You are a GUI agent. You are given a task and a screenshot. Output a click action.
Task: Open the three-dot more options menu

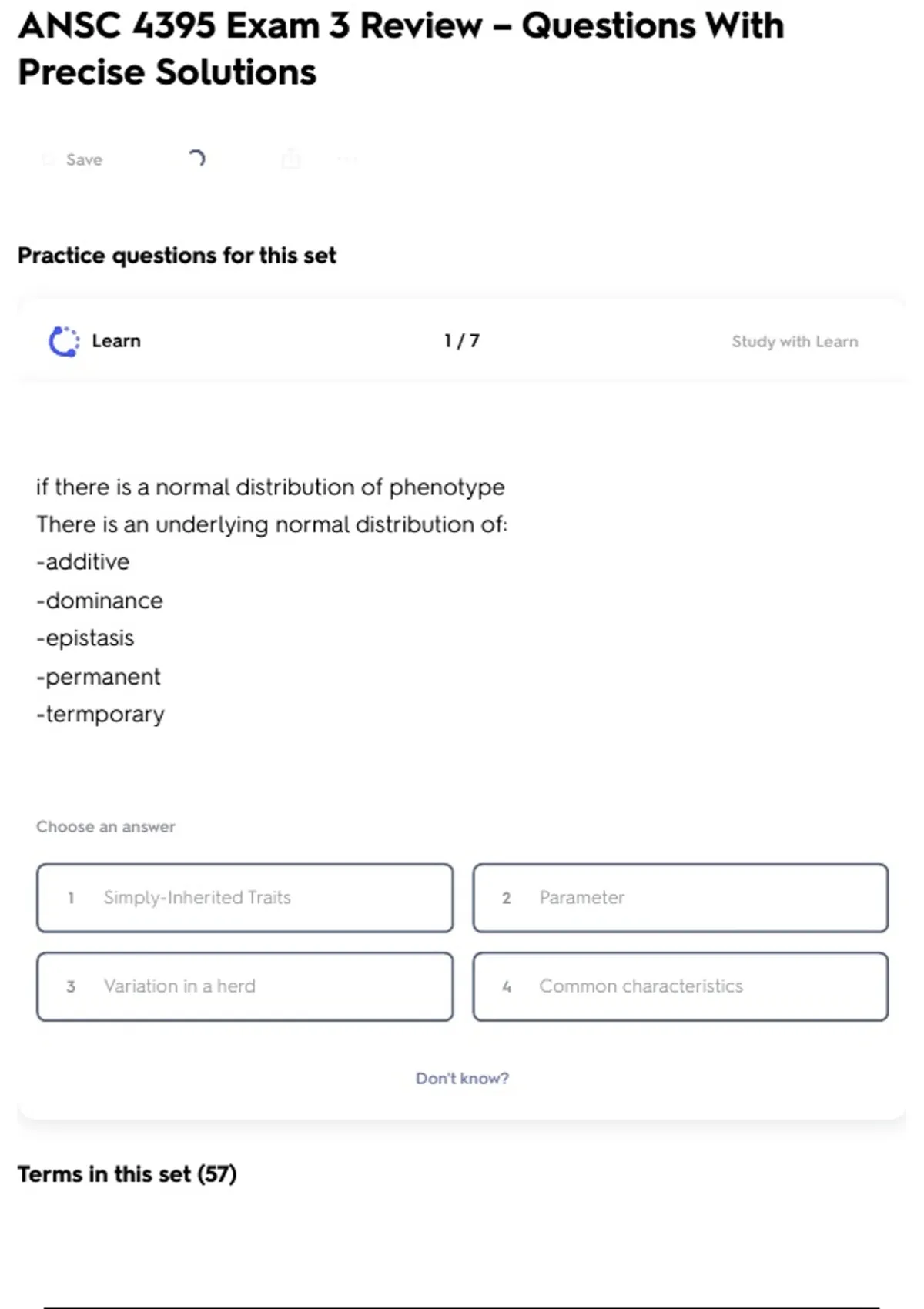coord(347,159)
